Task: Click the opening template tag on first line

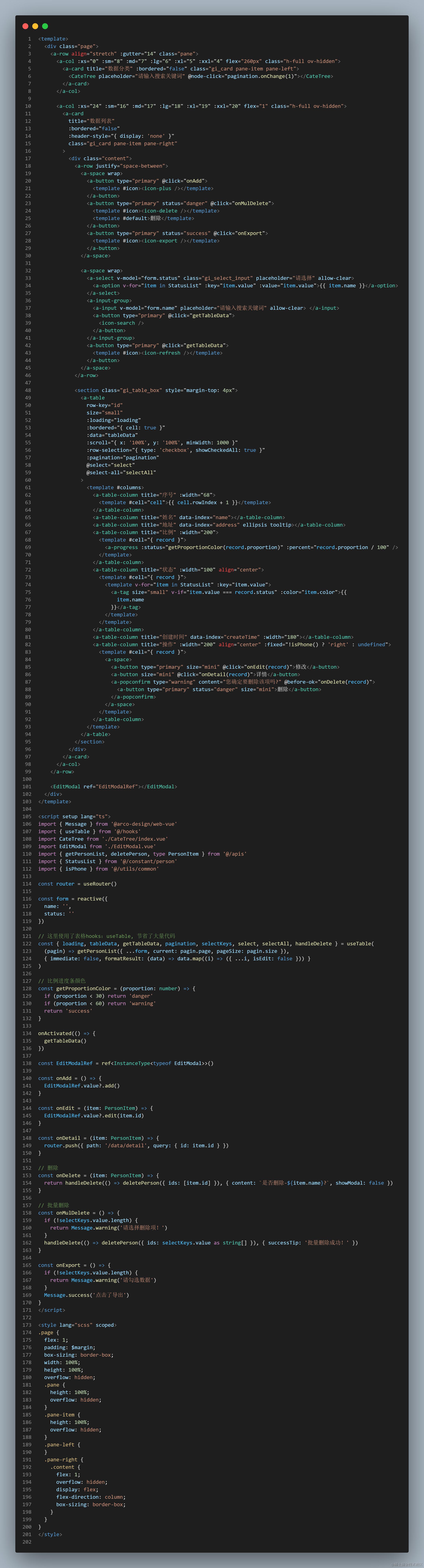Action: [x=53, y=39]
